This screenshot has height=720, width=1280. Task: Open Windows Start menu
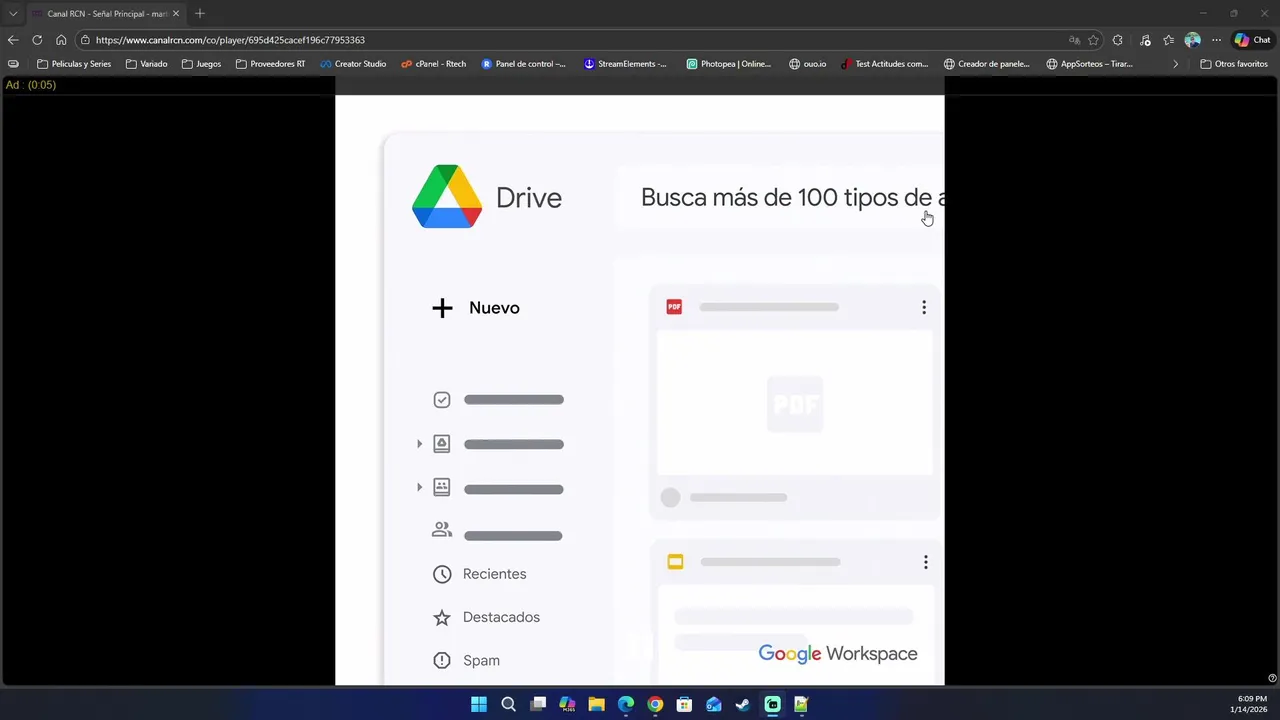pos(479,704)
